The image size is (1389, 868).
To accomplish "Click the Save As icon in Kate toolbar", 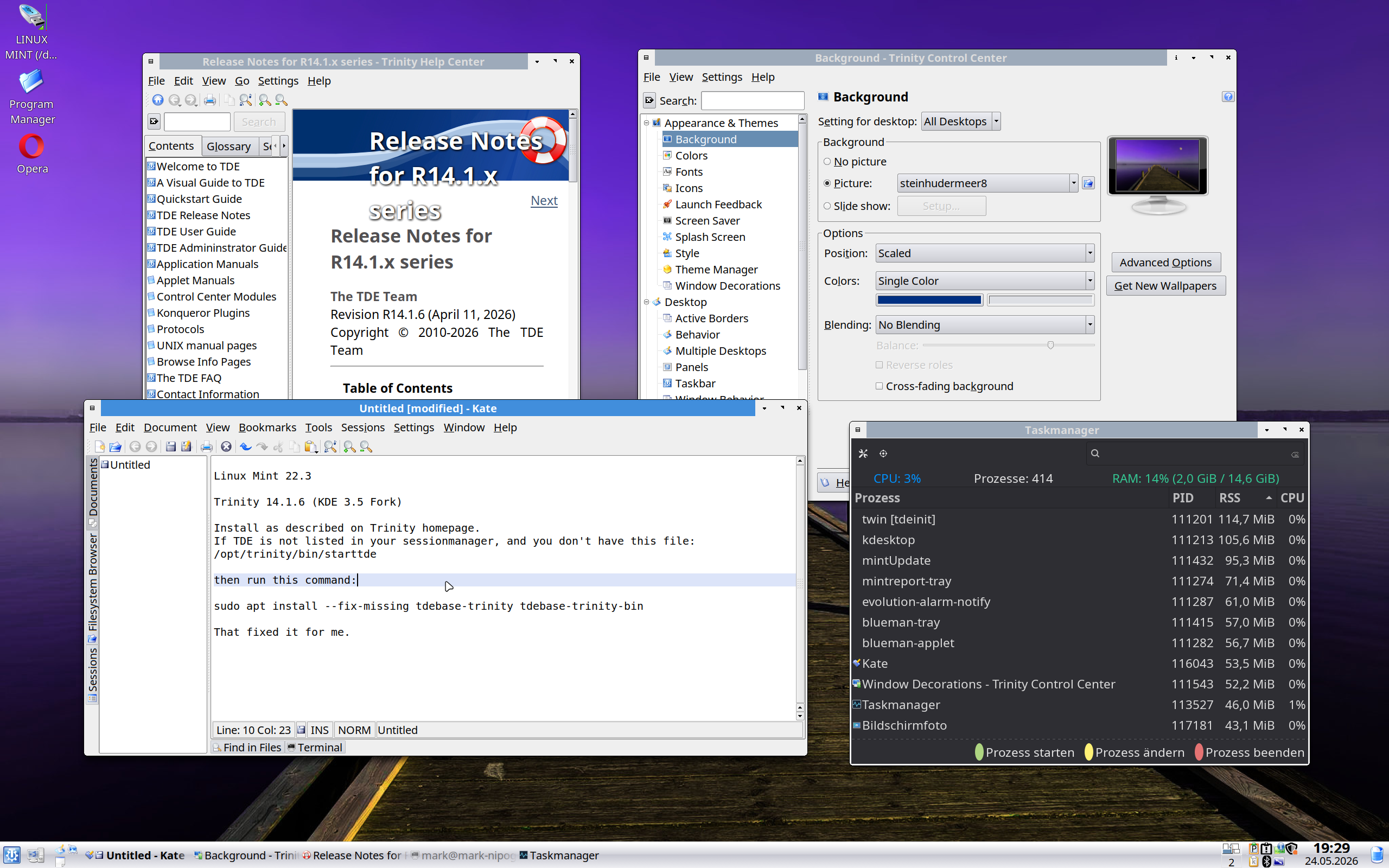I will pyautogui.click(x=186, y=446).
